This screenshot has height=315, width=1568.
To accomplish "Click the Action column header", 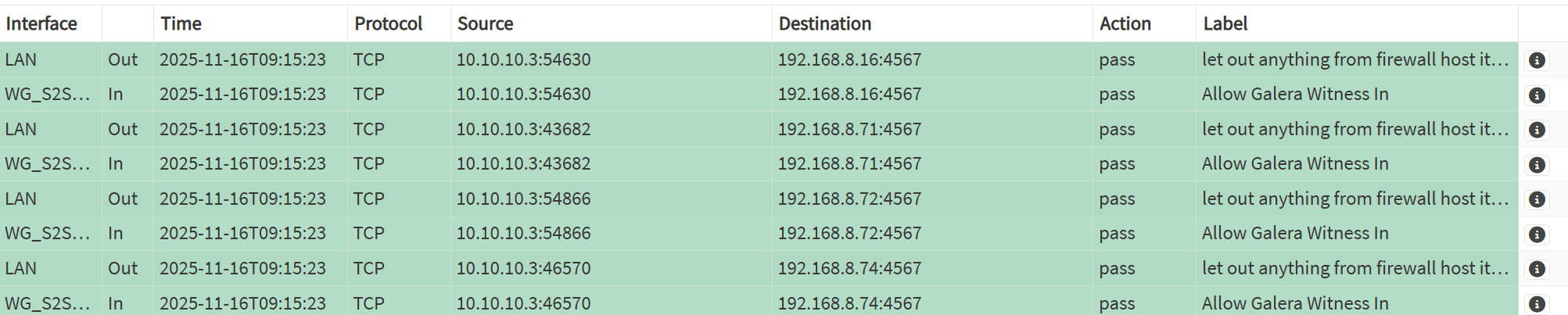I will tap(1125, 23).
